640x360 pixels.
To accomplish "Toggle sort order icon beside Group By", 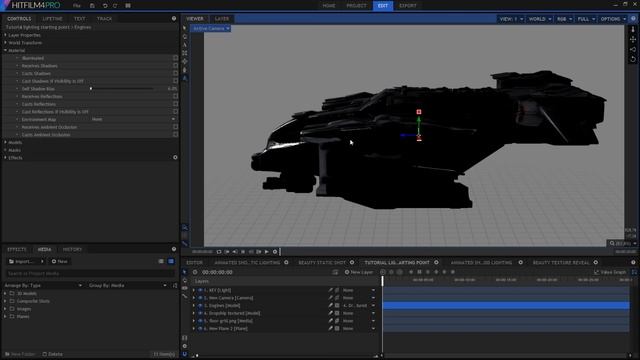I will [175, 285].
